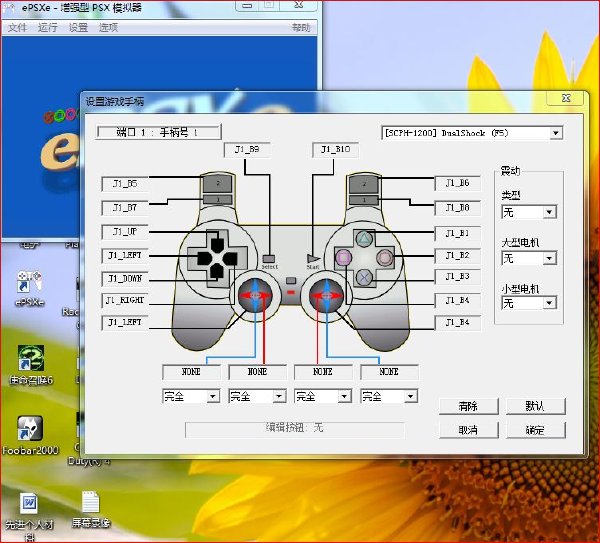The width and height of the screenshot is (600, 543).
Task: Open the 选项 menu in ePSXe window
Action: pyautogui.click(x=108, y=28)
